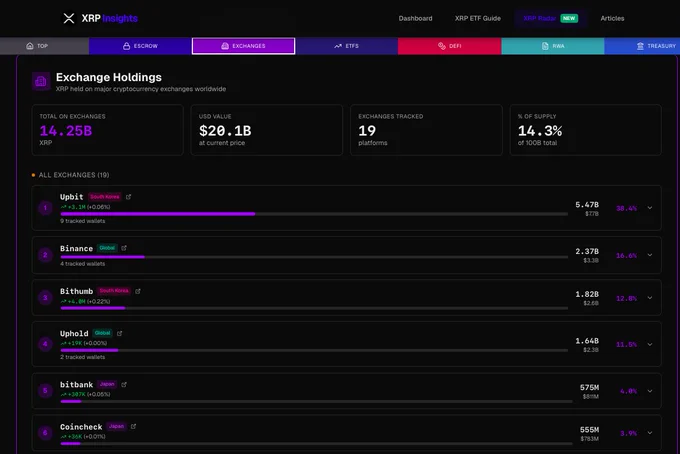
Task: Expand the Coincheck row chevron
Action: pos(650,433)
